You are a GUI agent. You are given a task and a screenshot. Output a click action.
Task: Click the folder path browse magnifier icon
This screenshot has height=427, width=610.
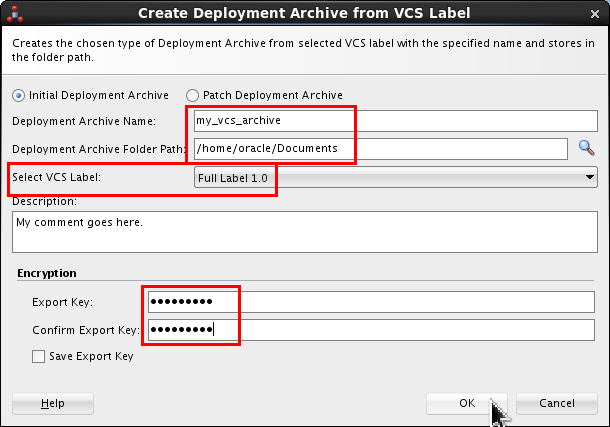(x=588, y=148)
